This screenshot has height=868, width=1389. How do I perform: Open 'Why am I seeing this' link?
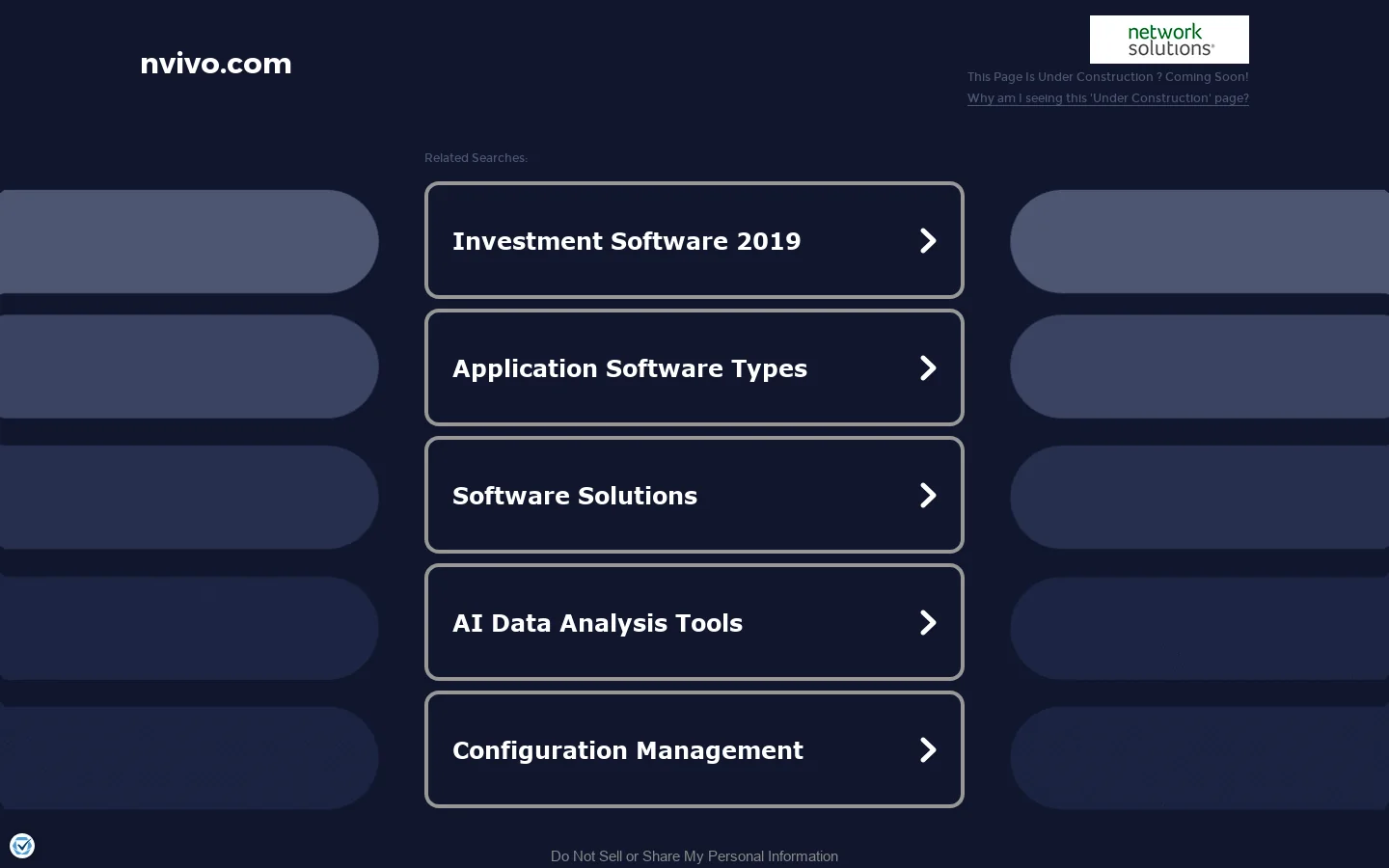(x=1108, y=98)
